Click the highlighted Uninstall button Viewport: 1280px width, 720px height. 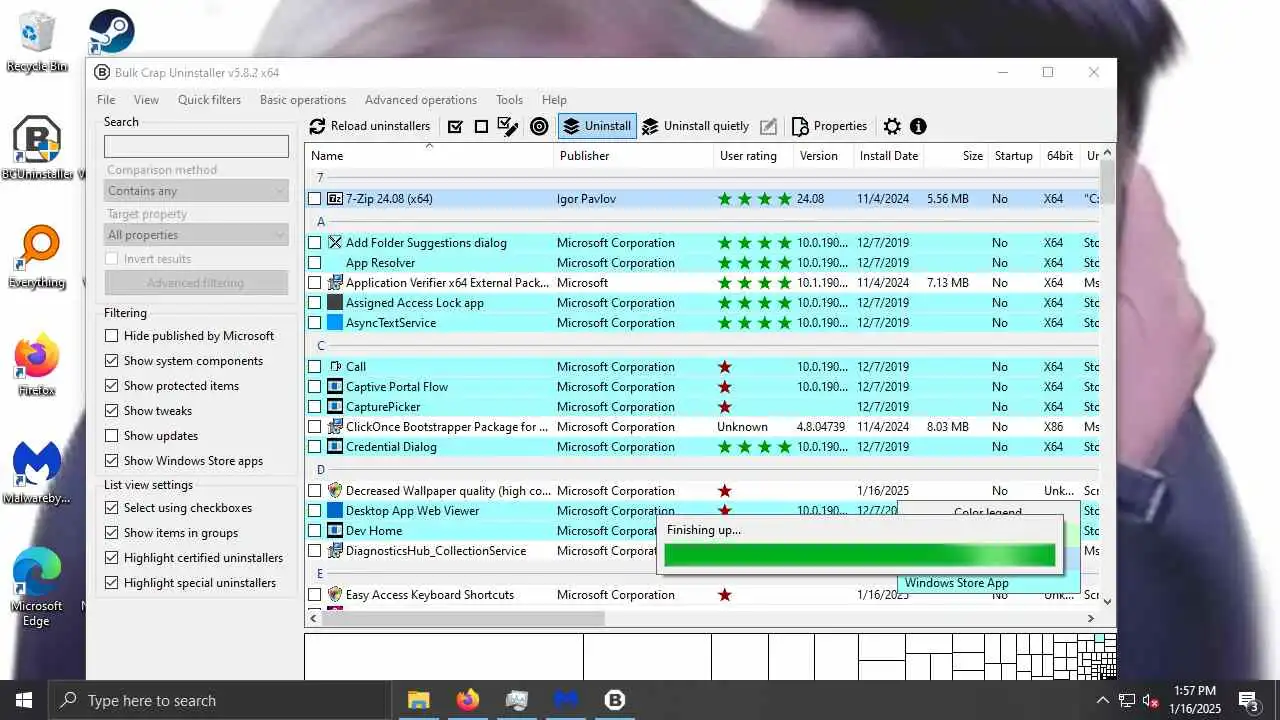tap(597, 126)
